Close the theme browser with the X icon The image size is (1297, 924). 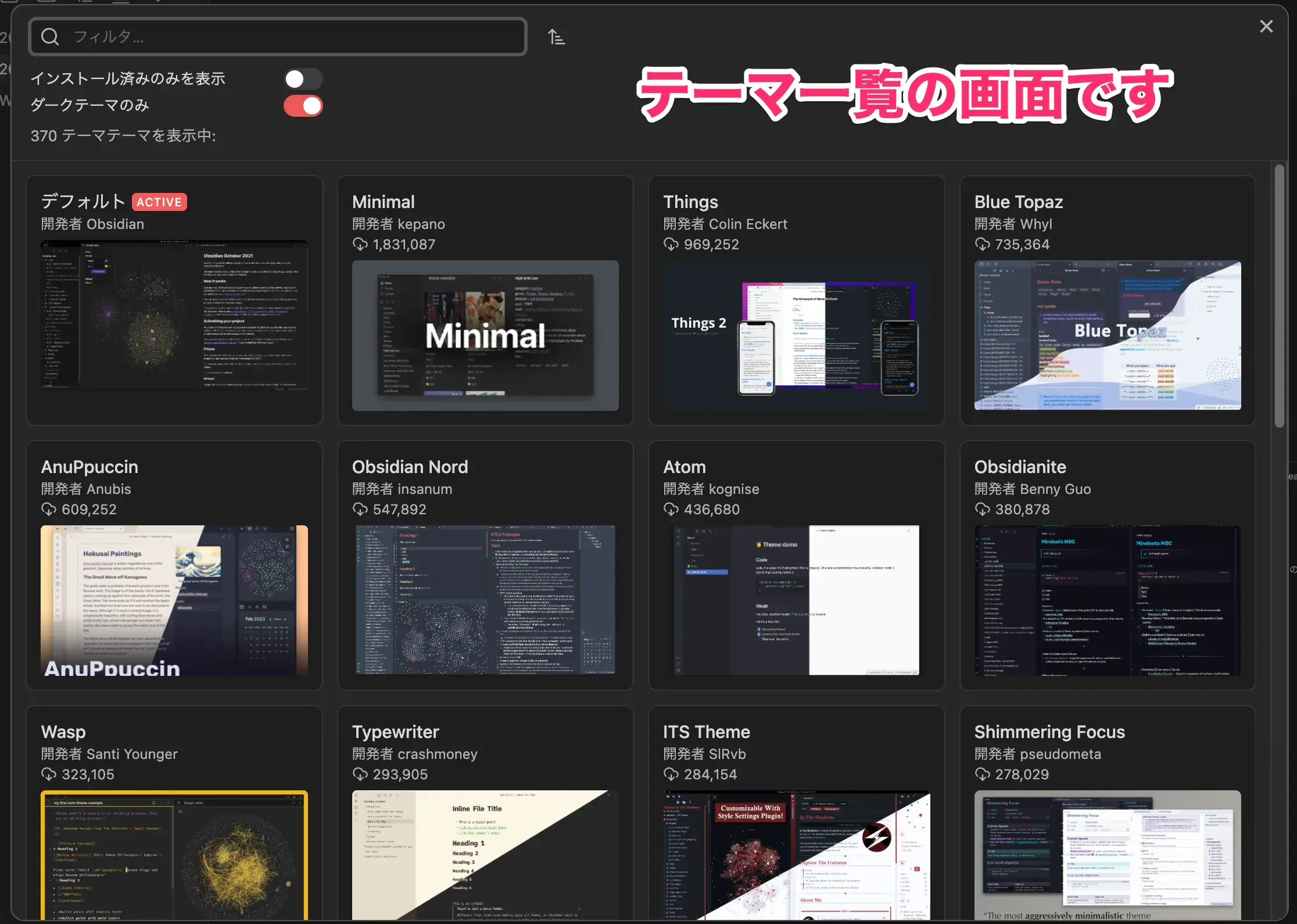coord(1266,26)
